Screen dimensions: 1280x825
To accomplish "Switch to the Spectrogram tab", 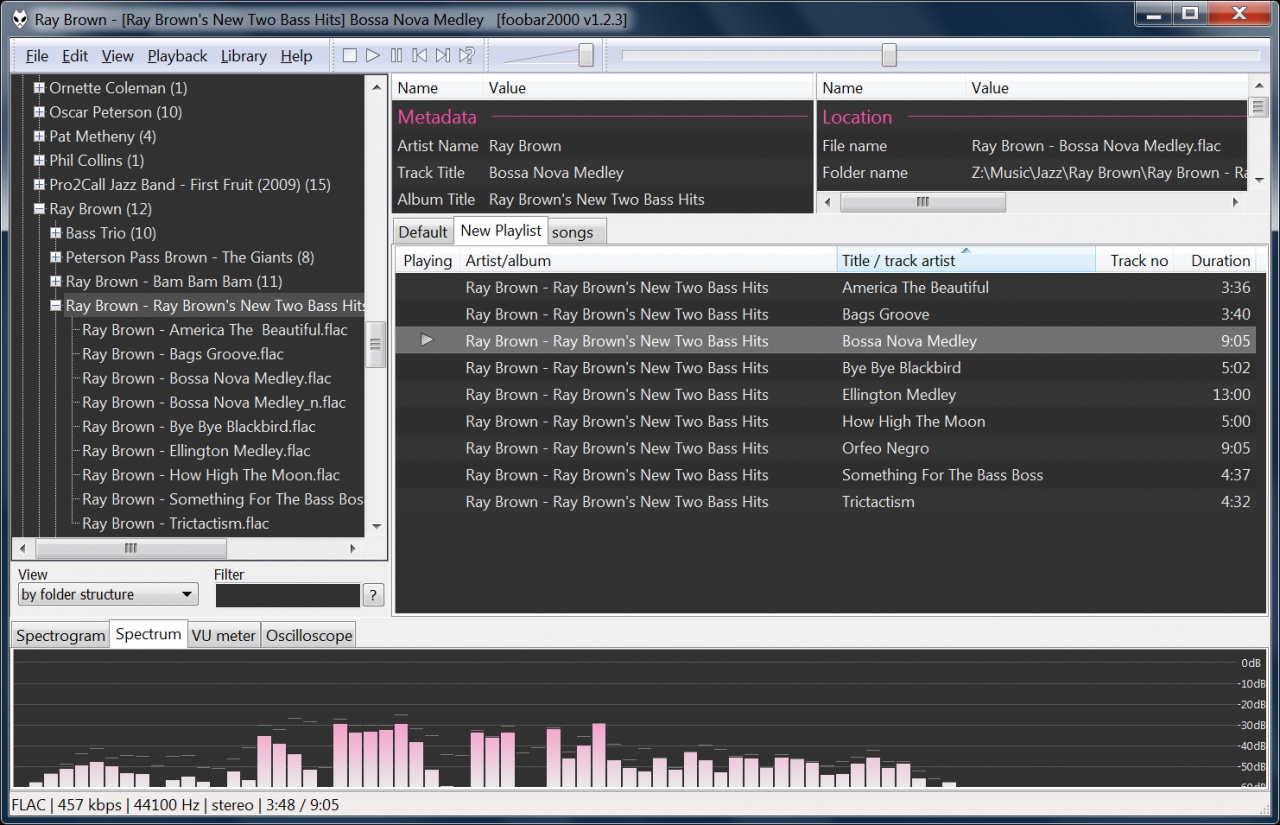I will pyautogui.click(x=60, y=636).
